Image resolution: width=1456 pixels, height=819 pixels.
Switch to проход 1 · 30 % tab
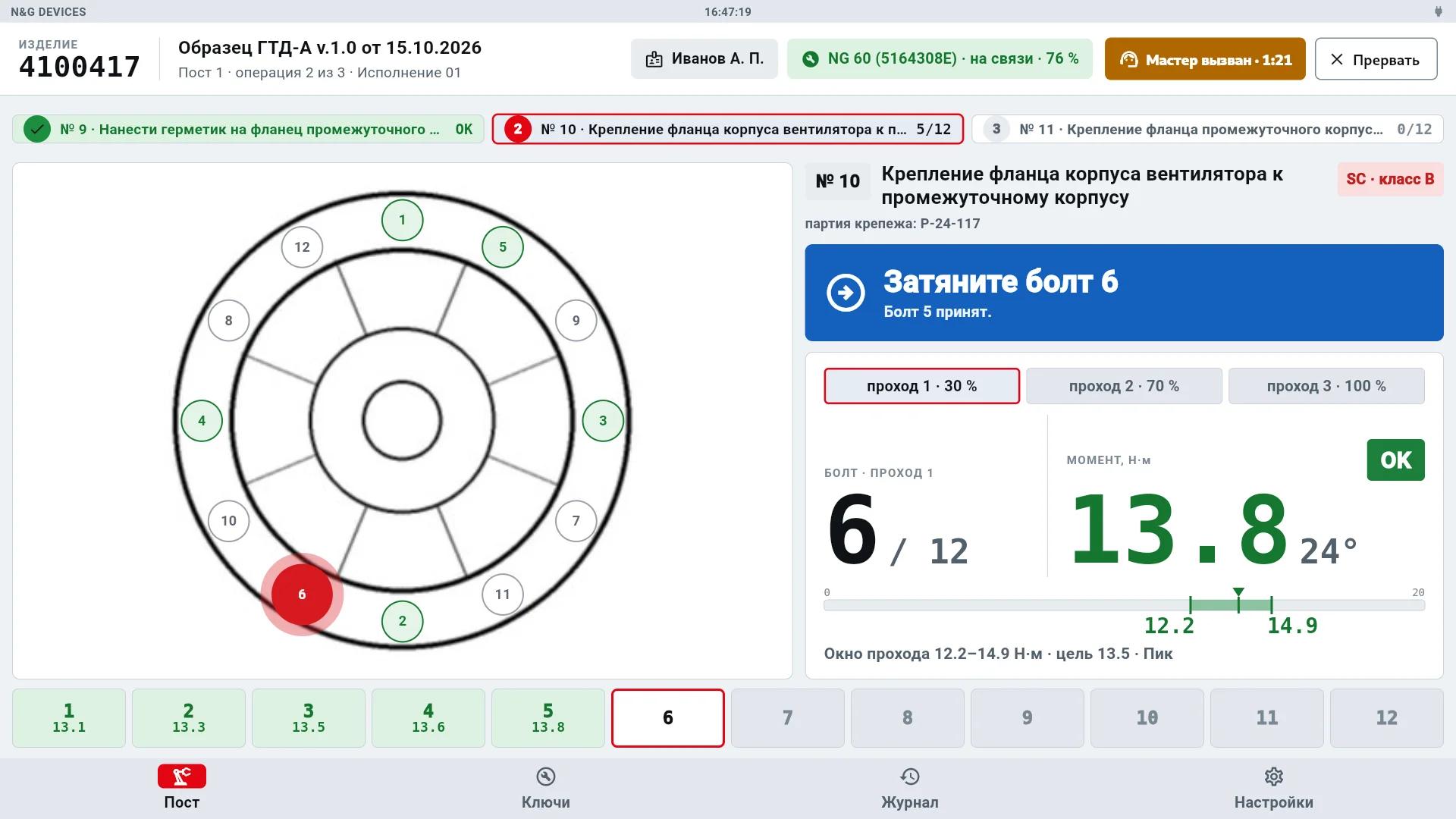[921, 386]
